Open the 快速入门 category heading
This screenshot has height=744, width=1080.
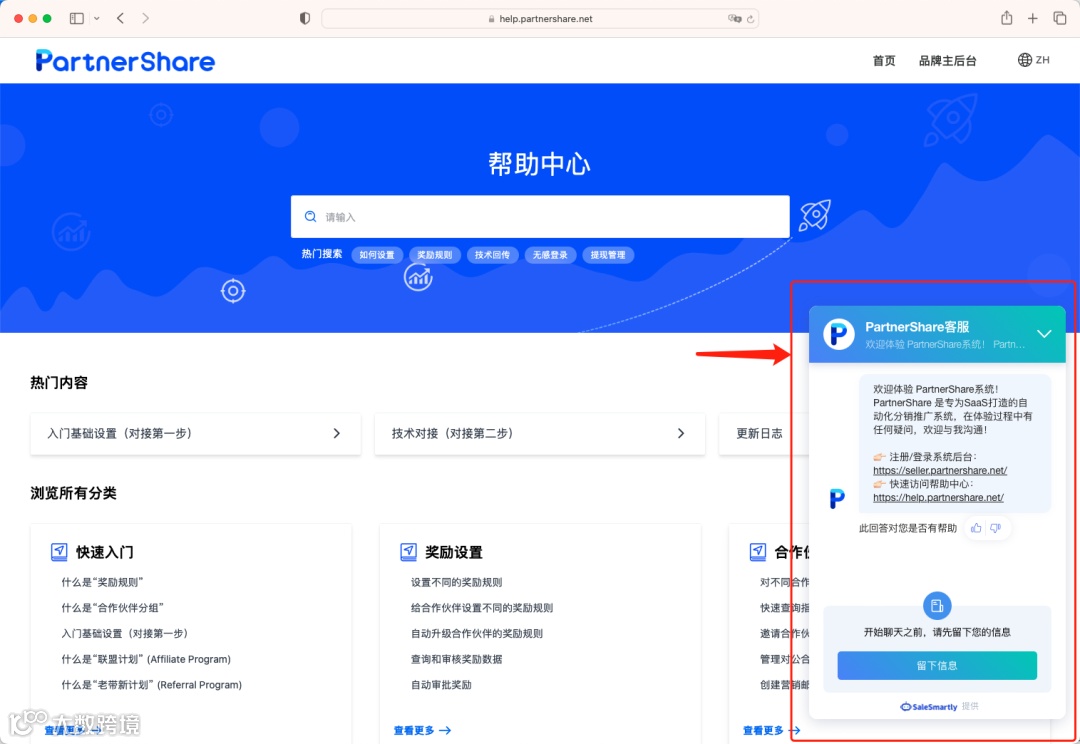click(105, 552)
